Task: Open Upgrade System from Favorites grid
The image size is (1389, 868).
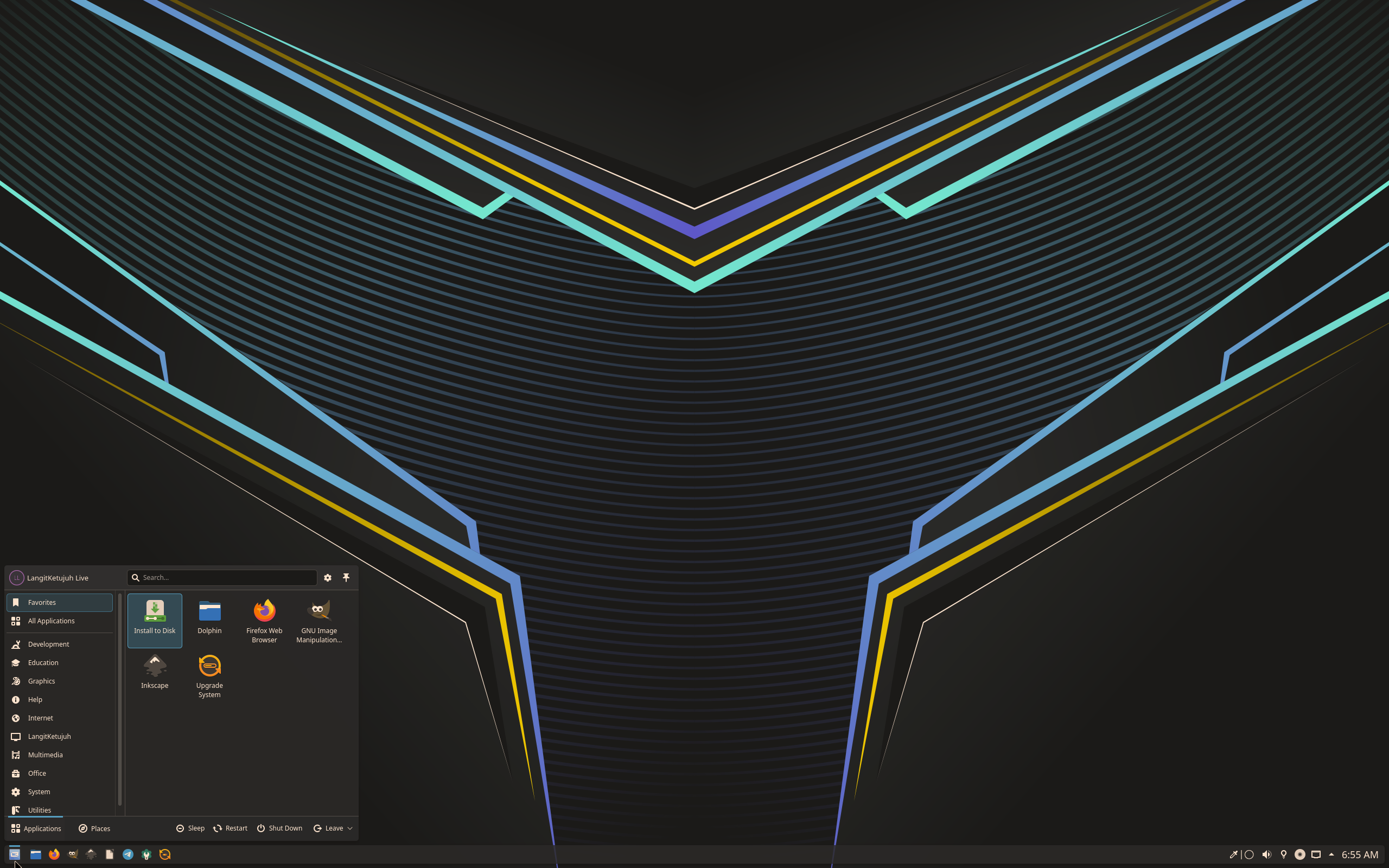Action: pyautogui.click(x=209, y=675)
